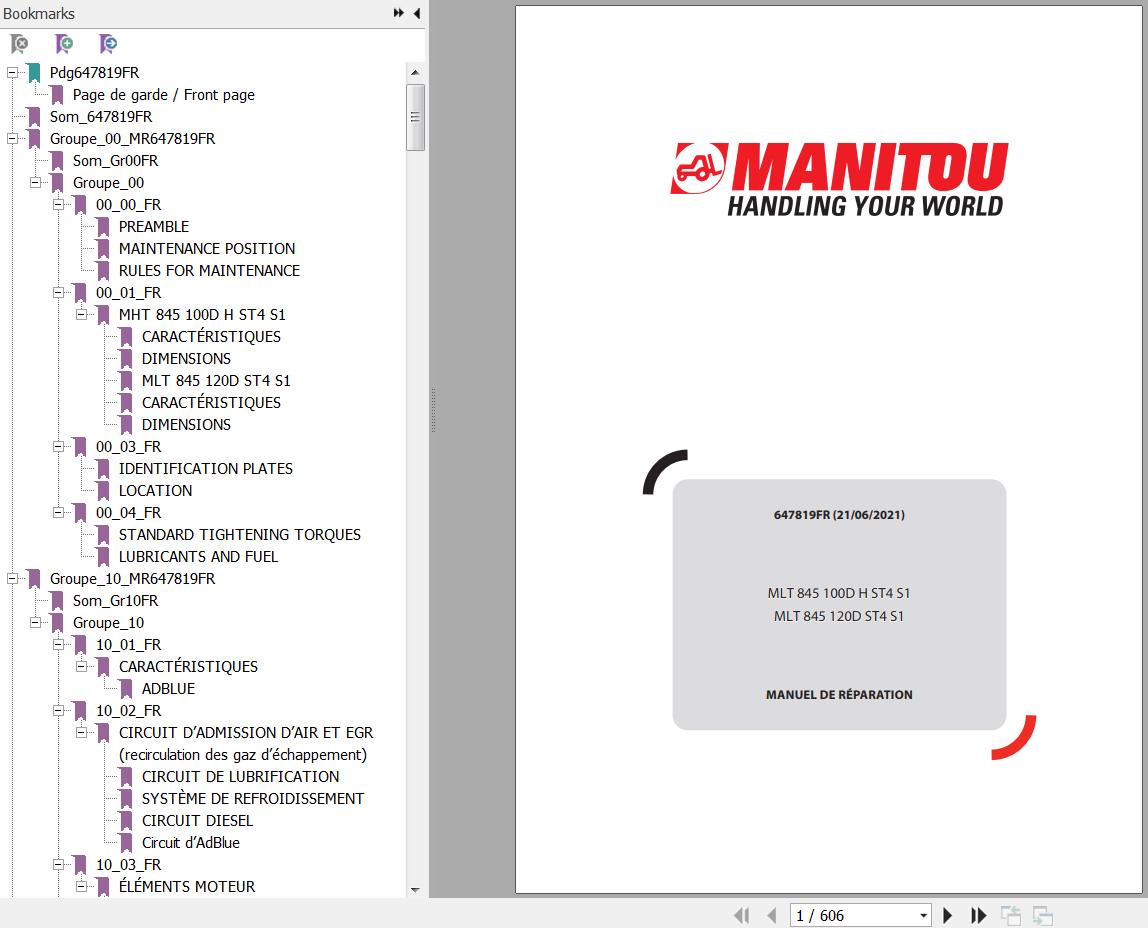Click the bookmarks scrollbar up arrow

[415, 72]
